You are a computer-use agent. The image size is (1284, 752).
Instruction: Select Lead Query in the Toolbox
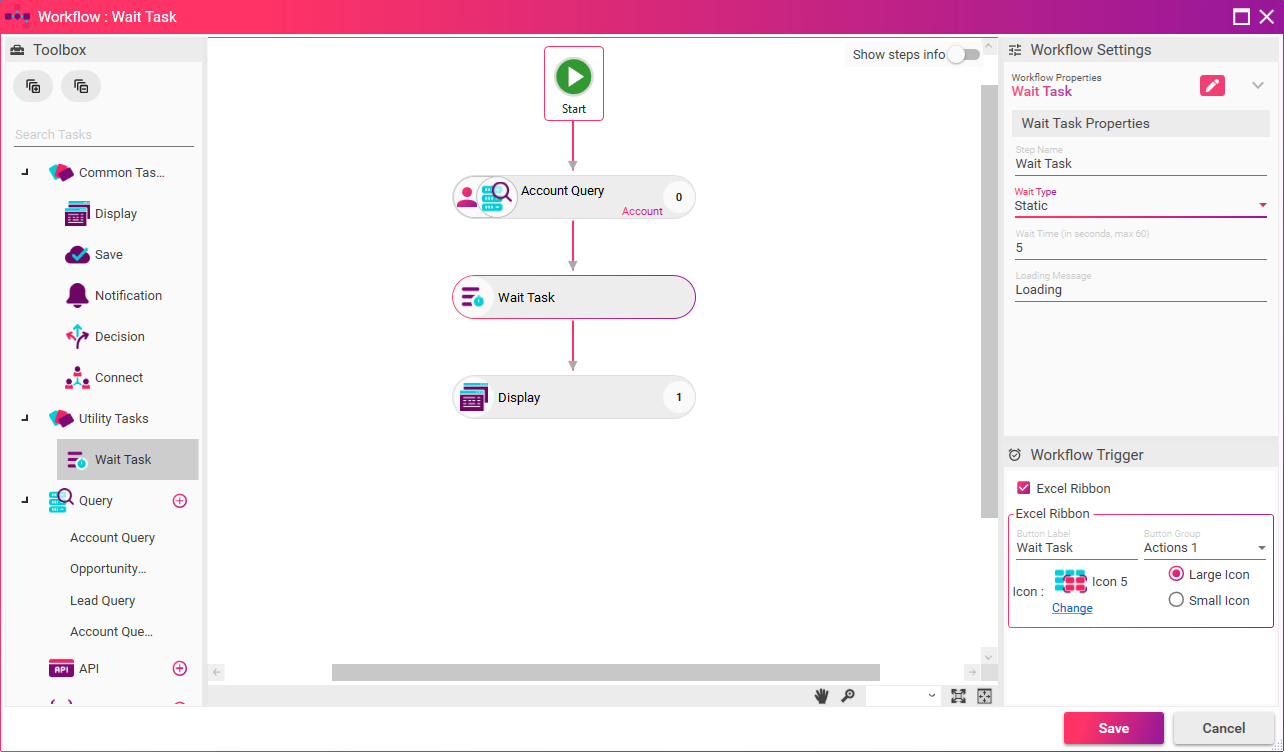click(x=102, y=601)
